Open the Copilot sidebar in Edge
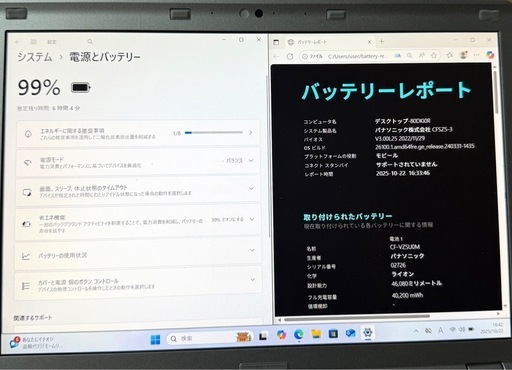Image resolution: width=512 pixels, height=370 pixels. pyautogui.click(x=490, y=55)
